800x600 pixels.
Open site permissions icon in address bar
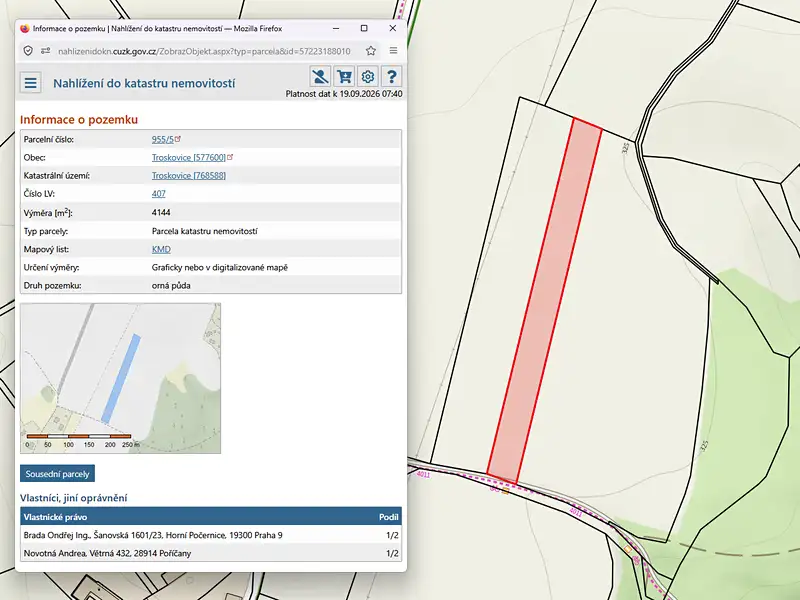45,51
